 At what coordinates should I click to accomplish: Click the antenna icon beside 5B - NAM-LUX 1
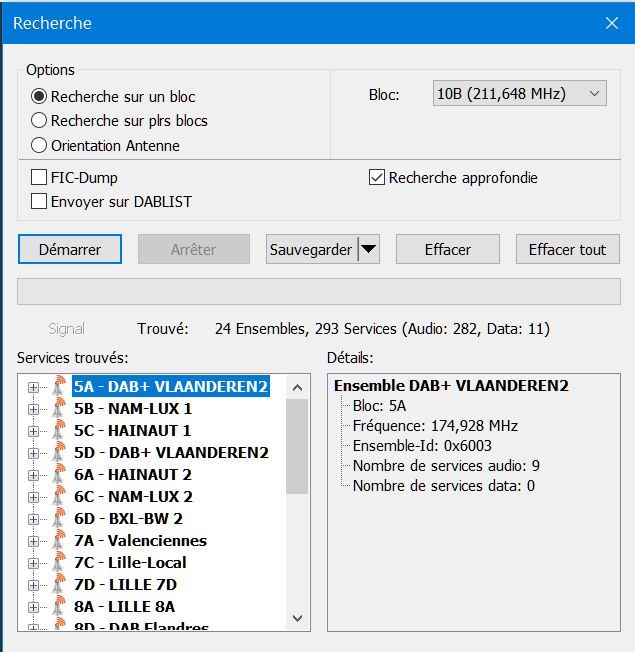point(59,408)
